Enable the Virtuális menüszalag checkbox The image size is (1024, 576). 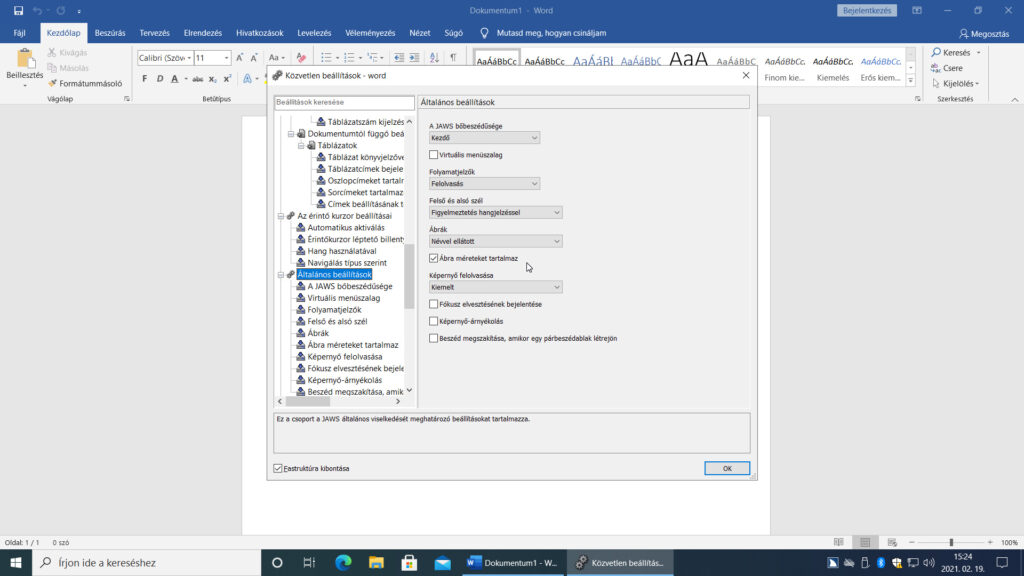click(434, 155)
